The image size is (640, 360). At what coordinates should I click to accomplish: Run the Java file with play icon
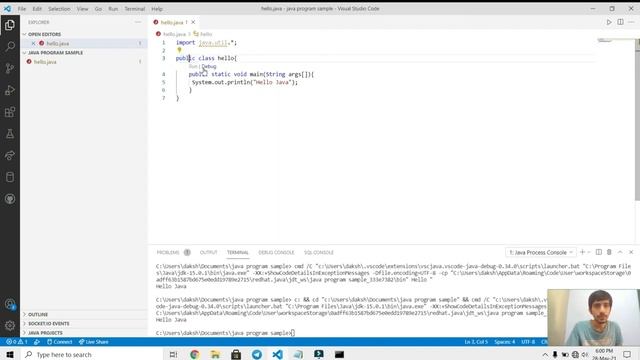[x=609, y=22]
